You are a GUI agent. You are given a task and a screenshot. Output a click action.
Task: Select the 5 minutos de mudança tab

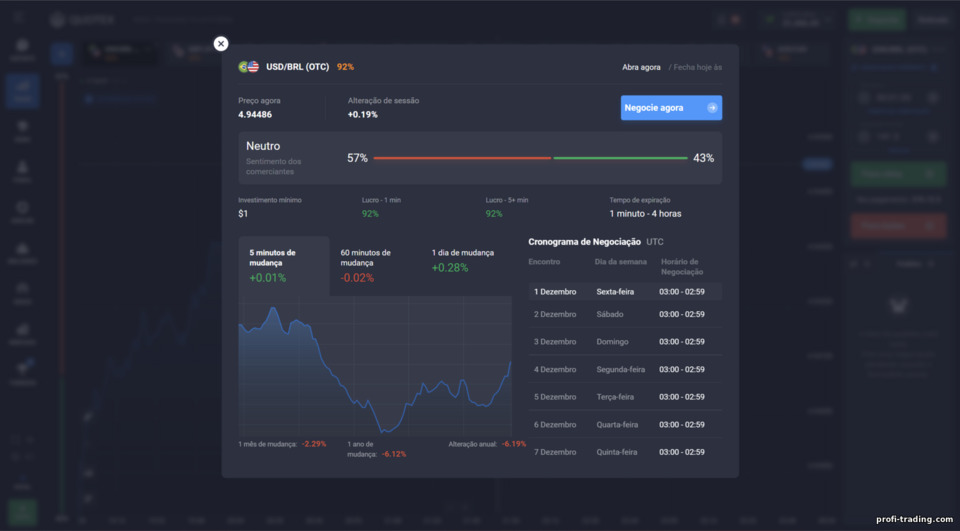point(283,266)
